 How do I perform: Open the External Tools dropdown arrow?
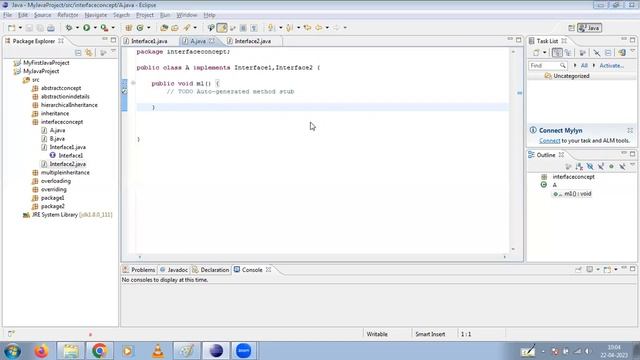(x=113, y=28)
